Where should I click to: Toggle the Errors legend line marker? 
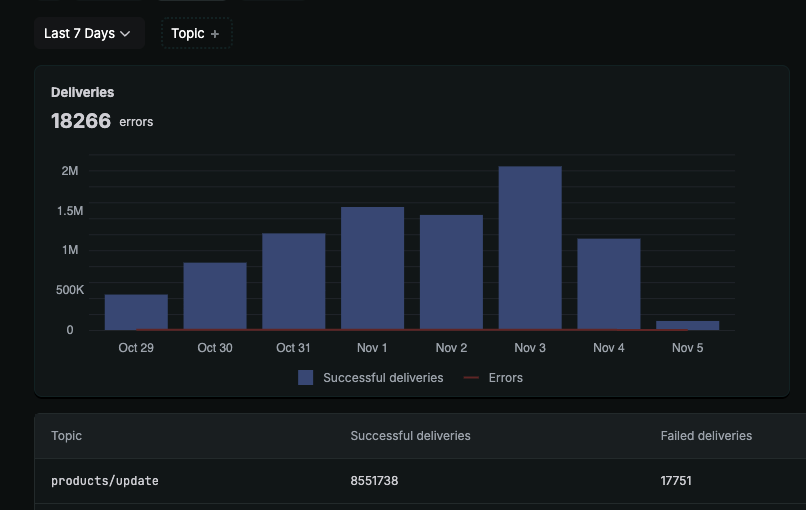pos(471,378)
